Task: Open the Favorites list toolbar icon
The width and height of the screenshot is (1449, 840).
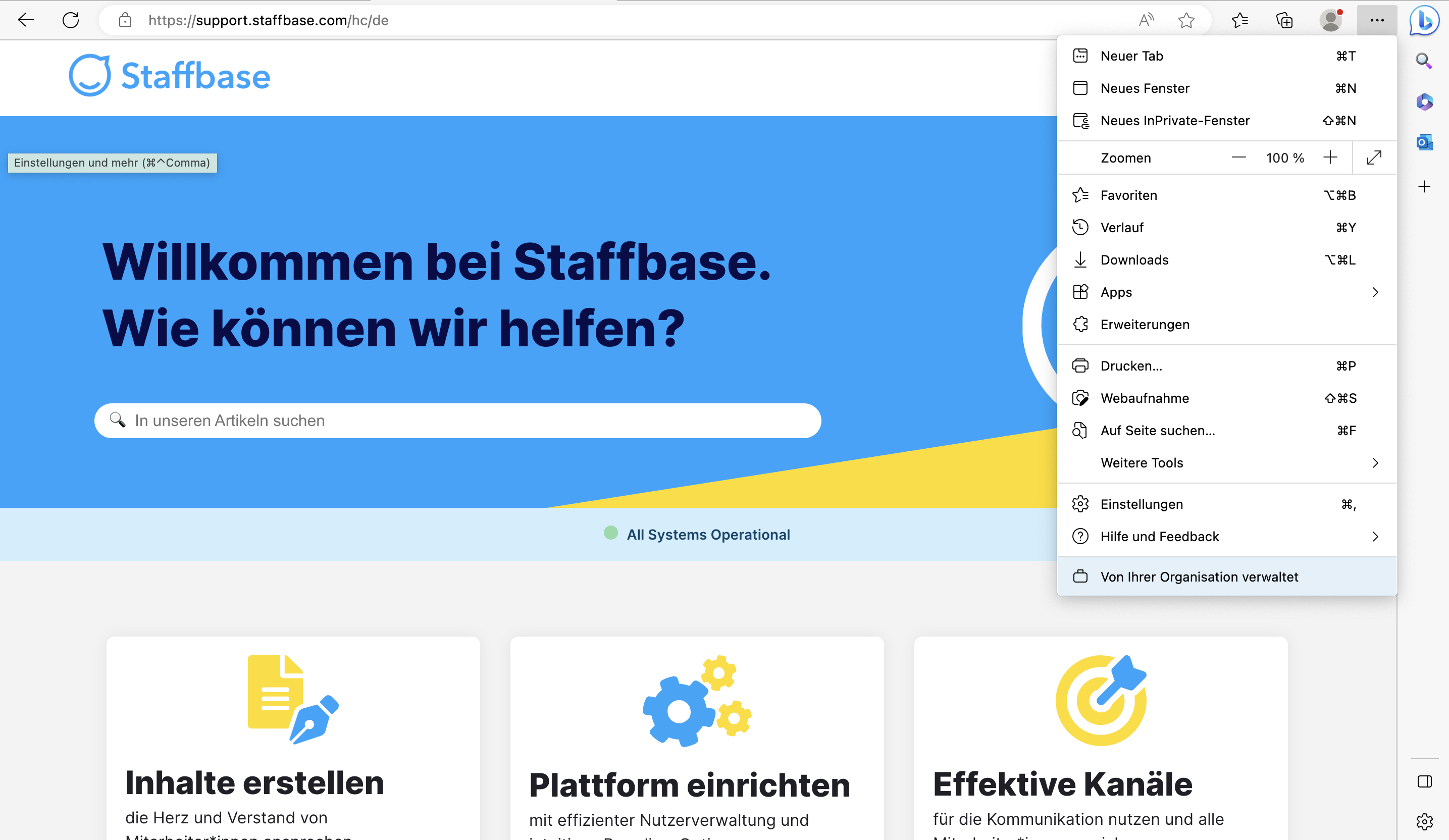Action: 1239,21
